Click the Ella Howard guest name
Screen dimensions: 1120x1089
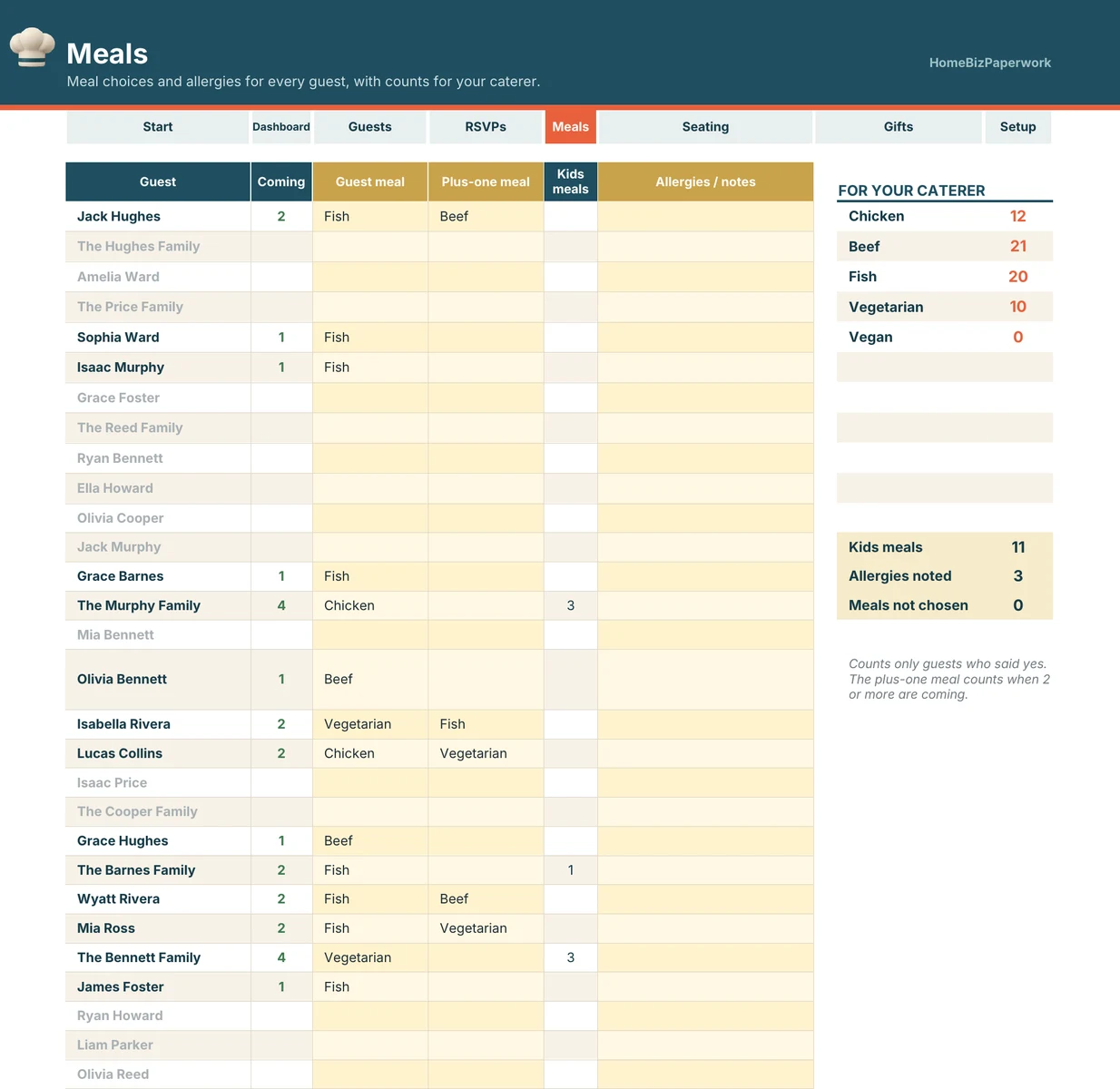pyautogui.click(x=115, y=488)
